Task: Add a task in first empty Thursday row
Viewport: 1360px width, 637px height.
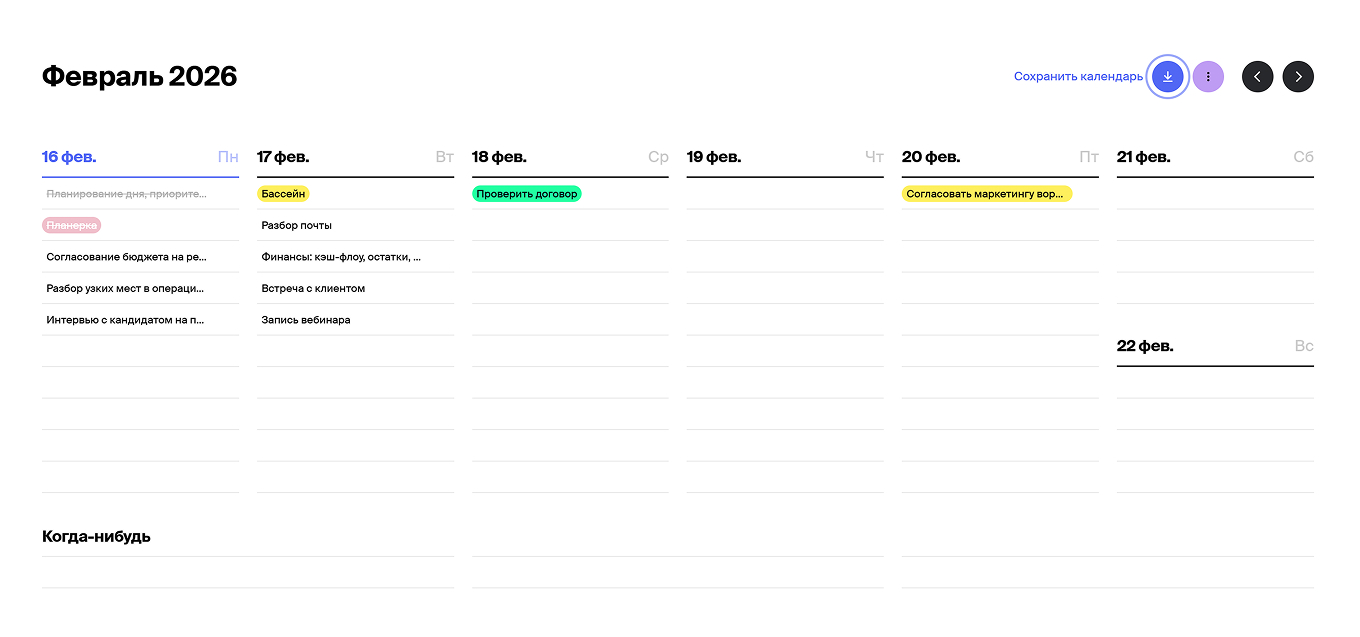Action: (784, 194)
